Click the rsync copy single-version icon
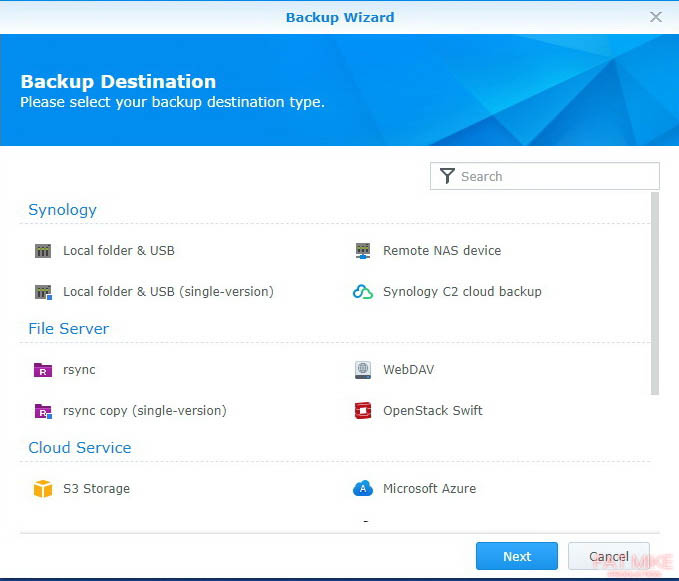 pos(43,411)
